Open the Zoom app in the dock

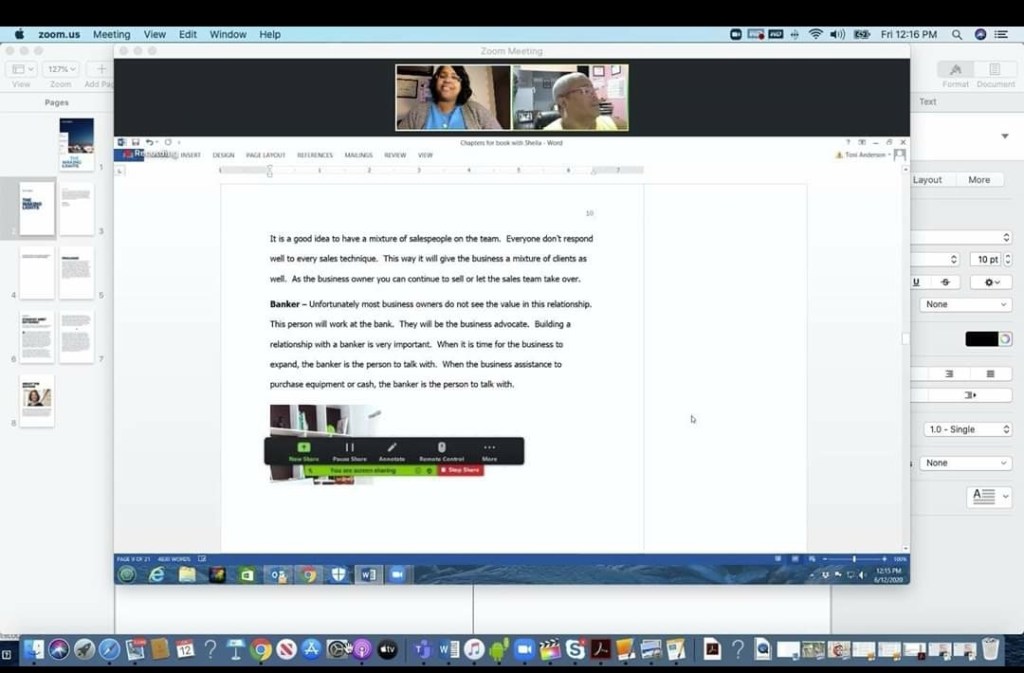point(524,650)
